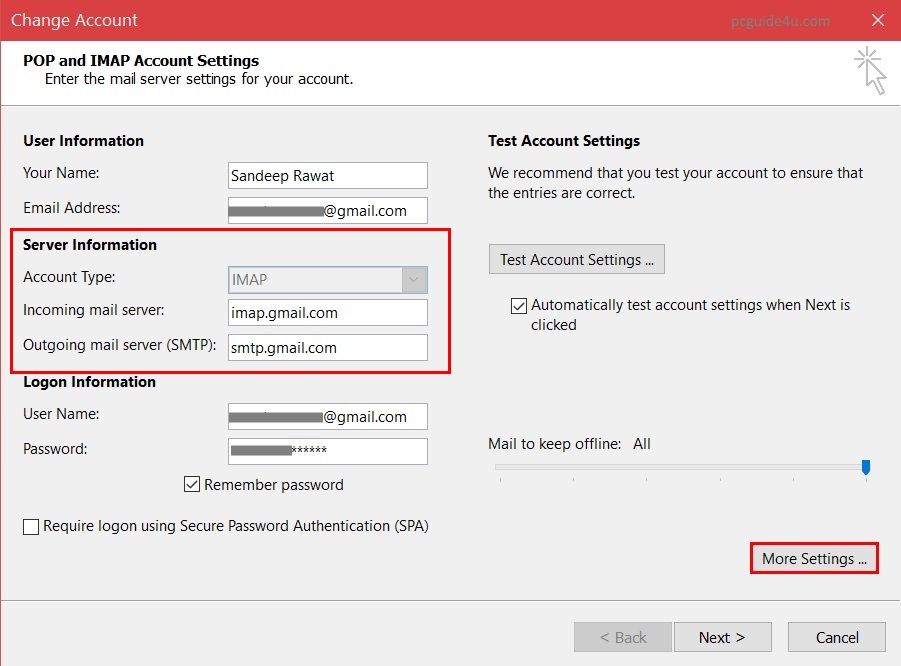Click the disabled Back button
This screenshot has width=901, height=666.
point(623,638)
